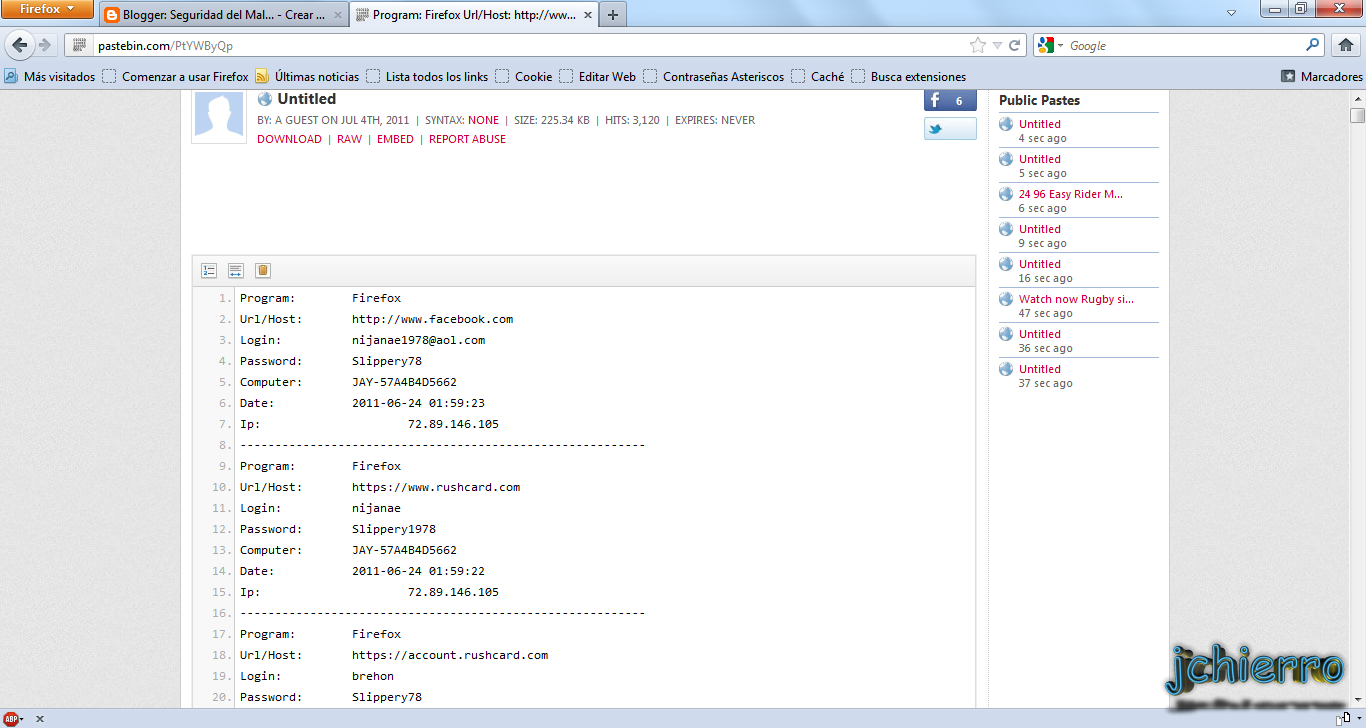Viewport: 1366px width, 728px height.
Task: Reload the page using the refresh icon
Action: pos(1015,46)
